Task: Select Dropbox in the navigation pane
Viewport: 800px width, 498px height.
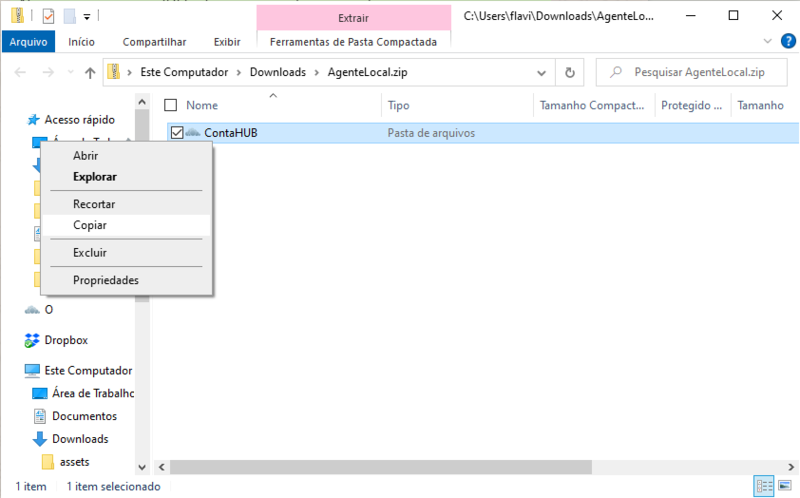Action: click(66, 340)
